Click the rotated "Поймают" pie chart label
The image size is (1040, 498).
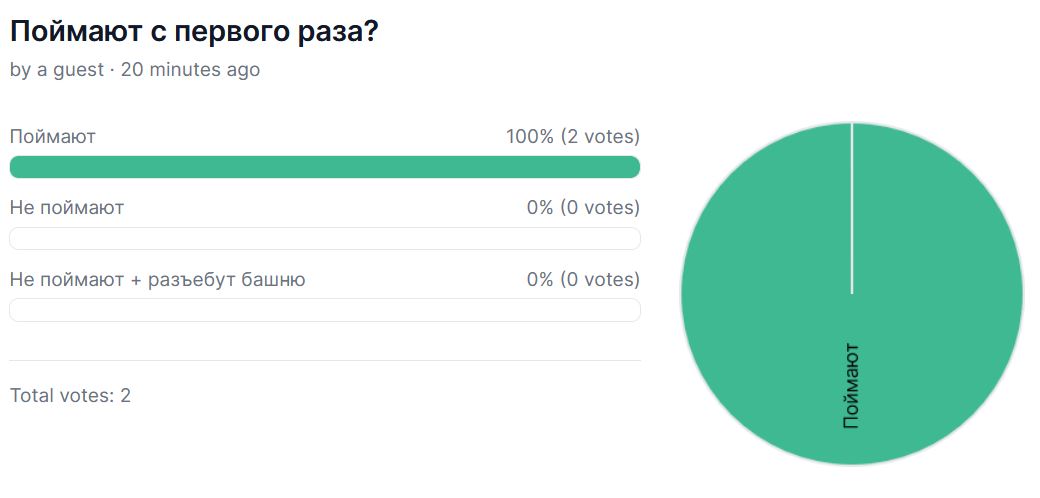pyautogui.click(x=852, y=386)
